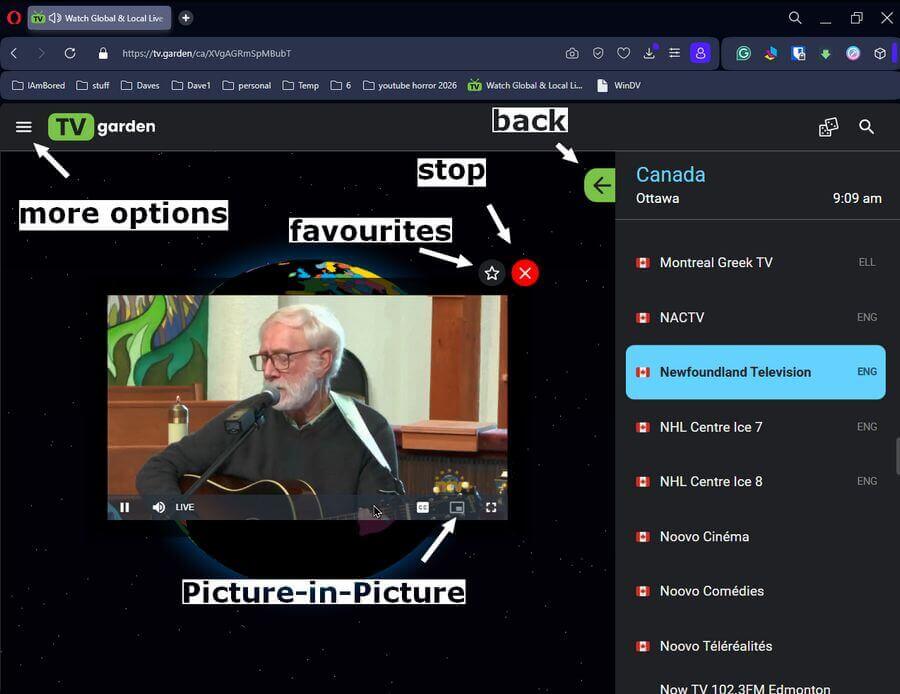The width and height of the screenshot is (900, 694).
Task: Stop the stream with red X button
Action: (x=525, y=273)
